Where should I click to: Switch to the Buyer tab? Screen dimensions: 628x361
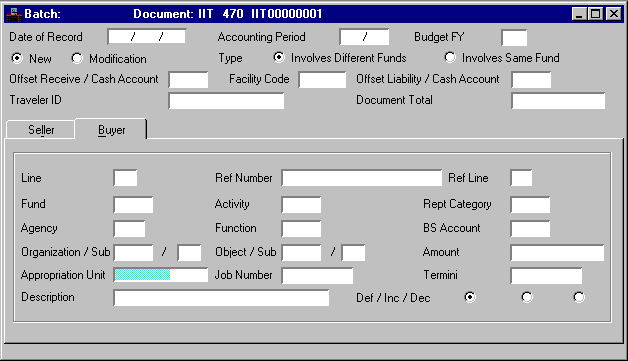click(111, 129)
